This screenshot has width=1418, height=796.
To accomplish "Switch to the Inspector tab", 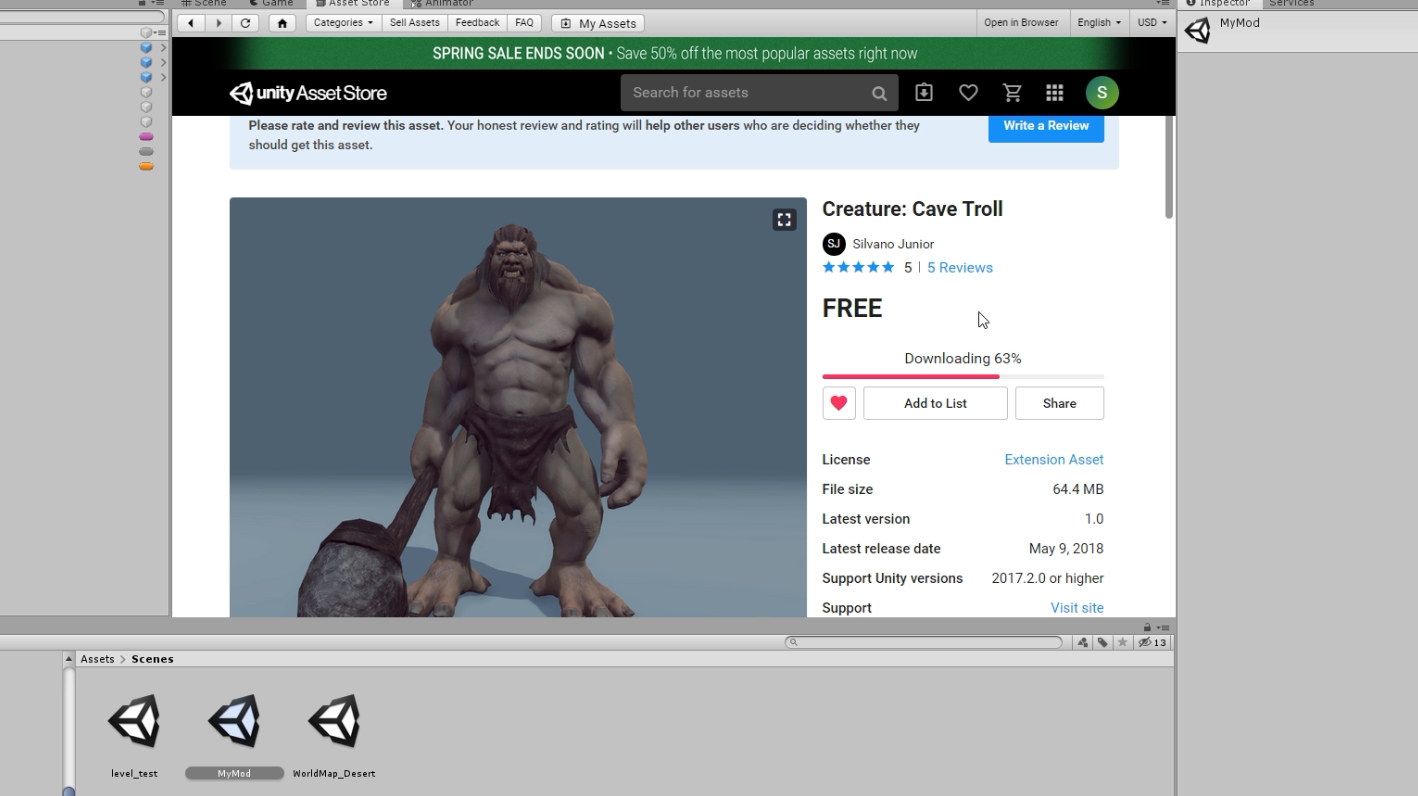I will click(1218, 3).
